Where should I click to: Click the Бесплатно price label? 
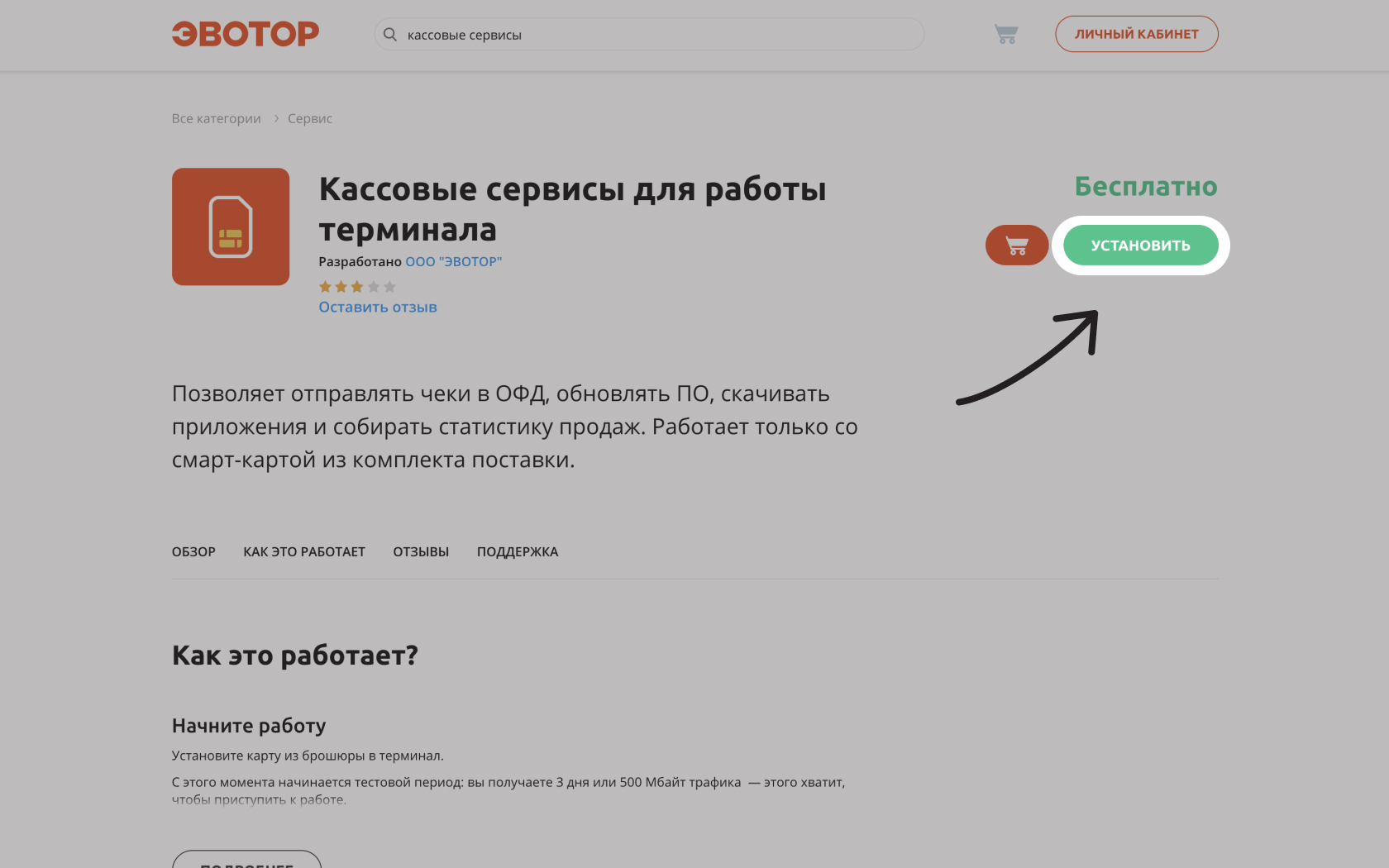[x=1146, y=187]
